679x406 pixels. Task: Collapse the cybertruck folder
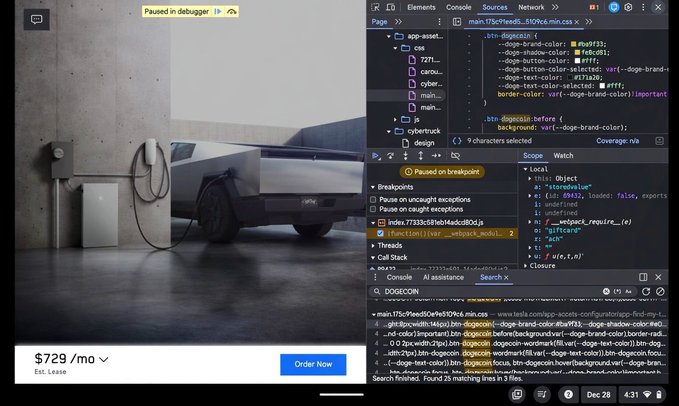(389, 131)
